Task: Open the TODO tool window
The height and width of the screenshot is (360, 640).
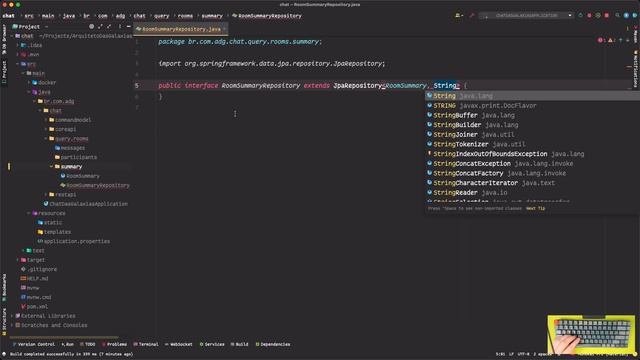Action: point(87,344)
